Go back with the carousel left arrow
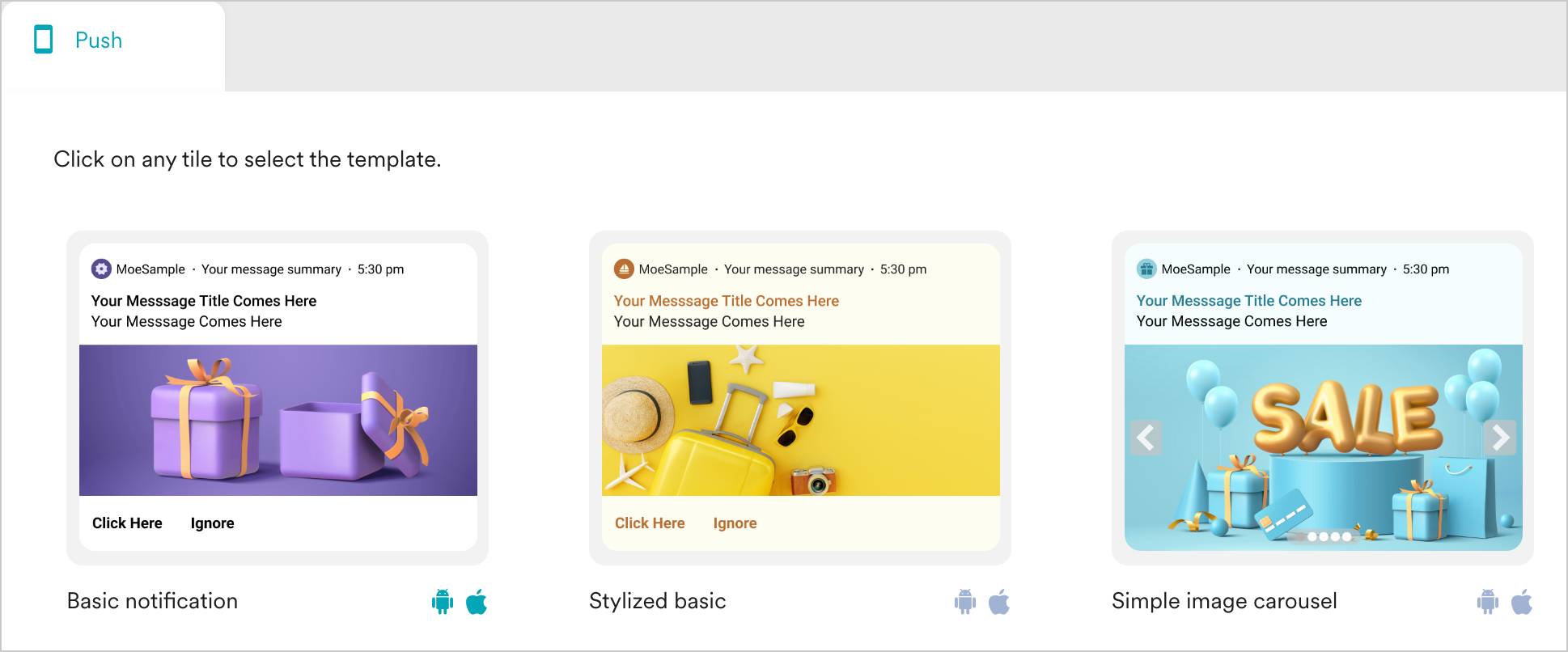The height and width of the screenshot is (652, 1568). pos(1146,438)
